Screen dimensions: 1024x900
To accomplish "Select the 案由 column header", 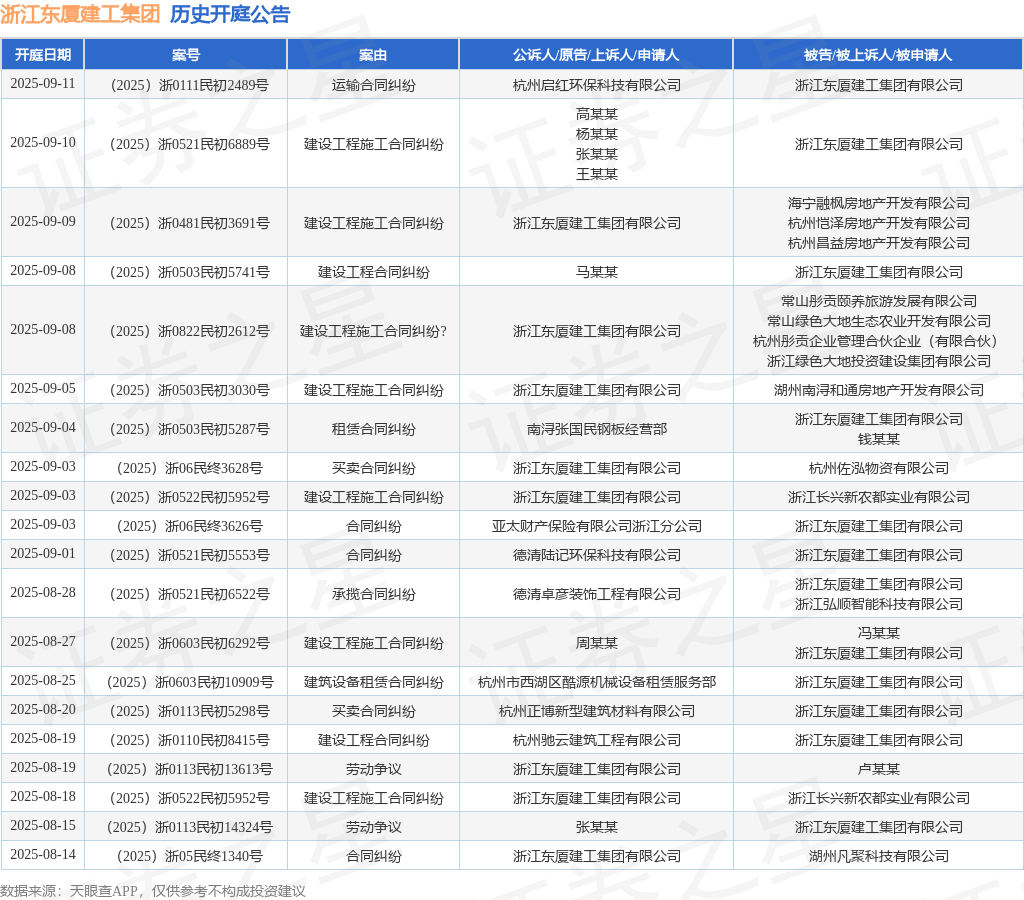I will coord(373,55).
